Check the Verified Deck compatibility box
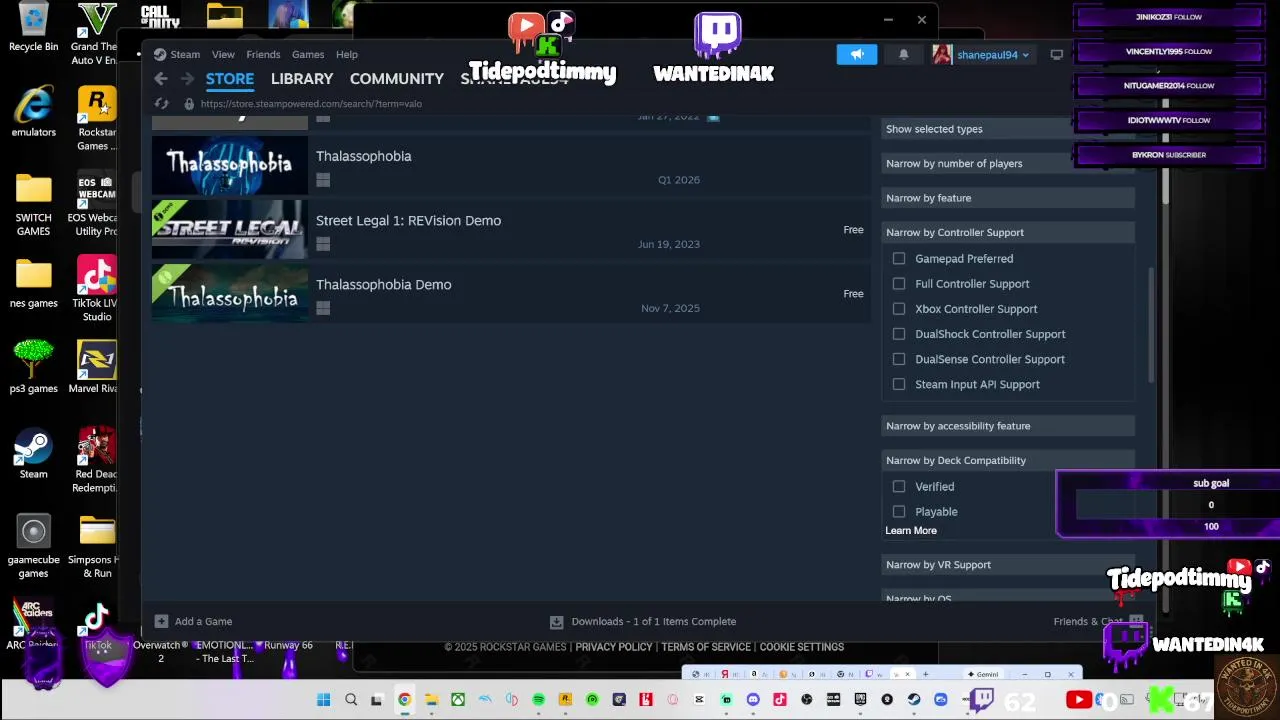The width and height of the screenshot is (1280, 720). point(899,486)
